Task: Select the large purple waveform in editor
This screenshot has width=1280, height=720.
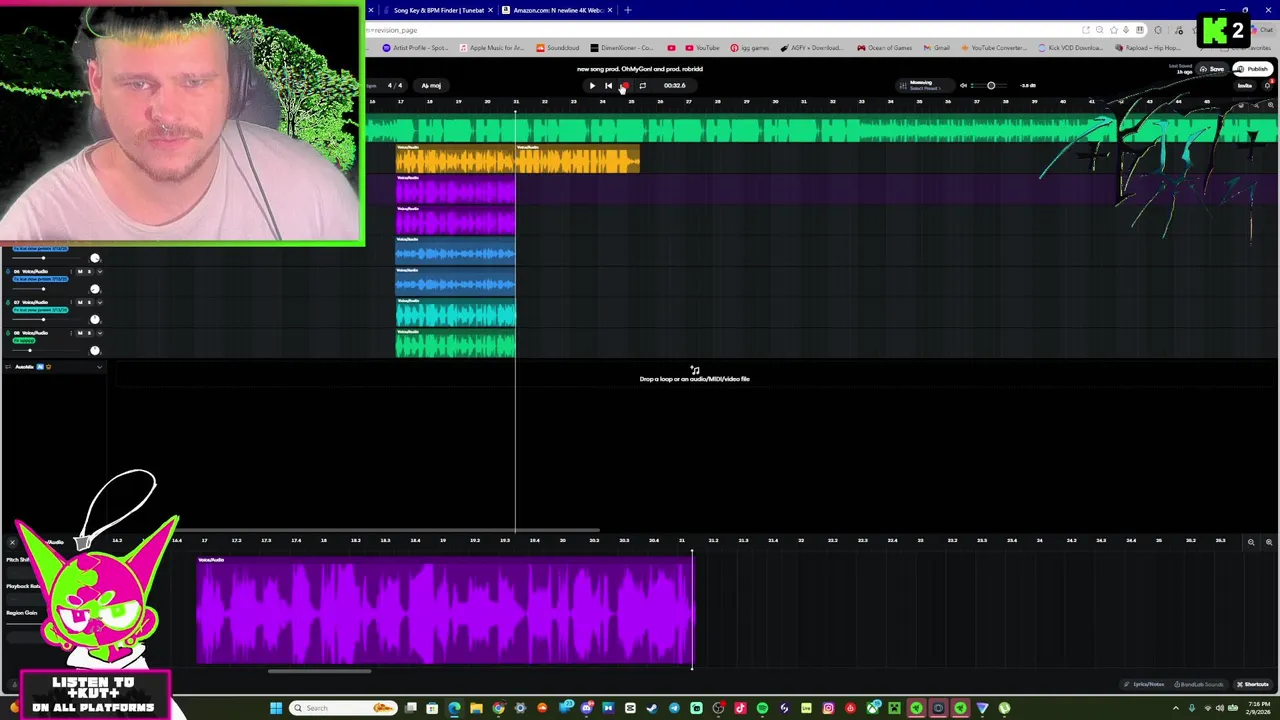Action: pyautogui.click(x=444, y=610)
